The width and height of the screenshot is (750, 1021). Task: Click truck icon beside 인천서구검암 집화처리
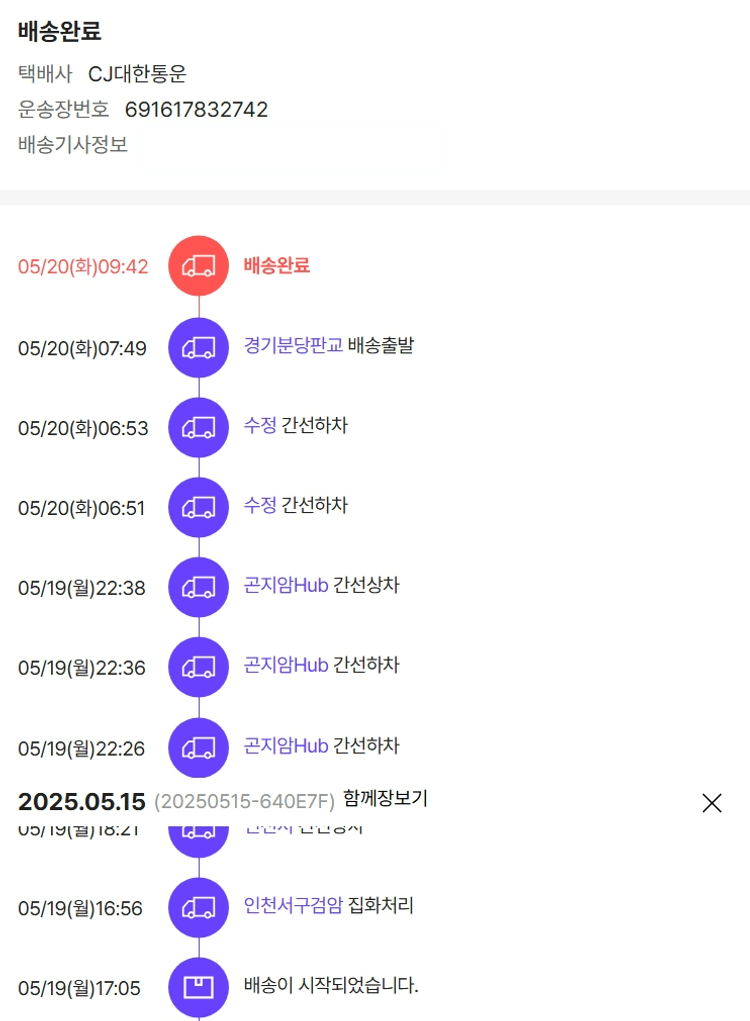(x=198, y=907)
